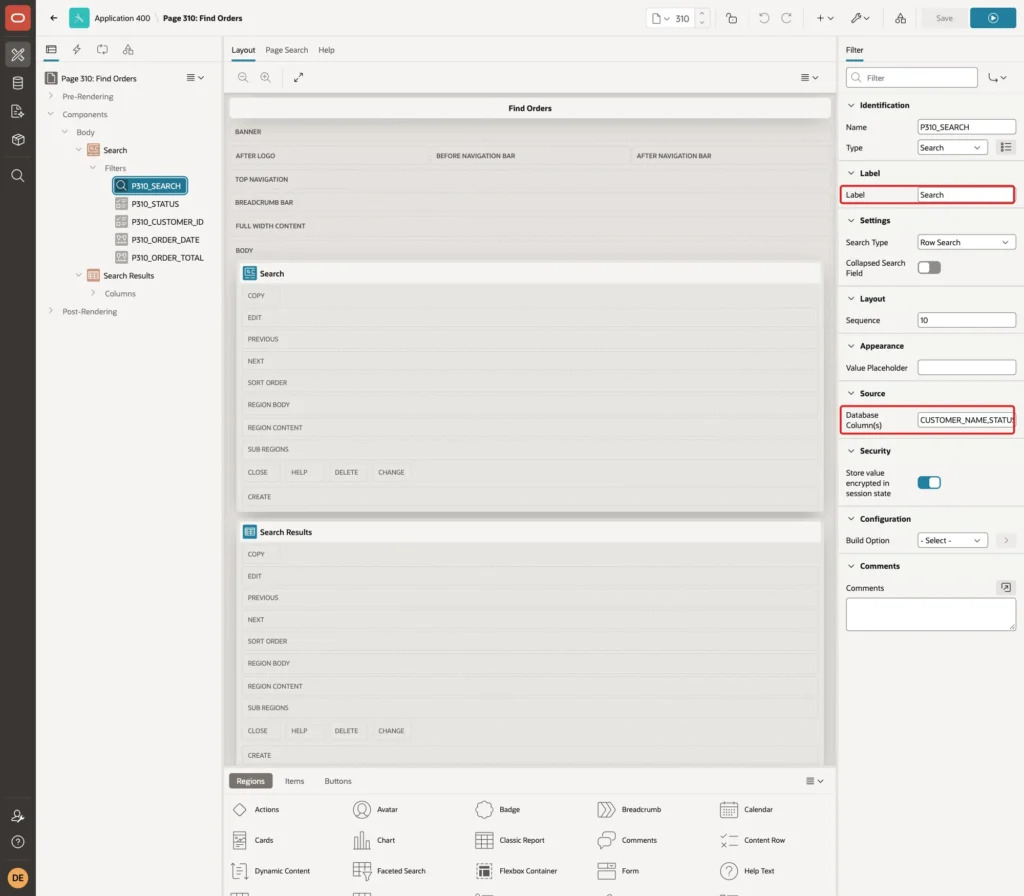
Task: Switch gallery to the Buttons tab
Action: click(338, 781)
